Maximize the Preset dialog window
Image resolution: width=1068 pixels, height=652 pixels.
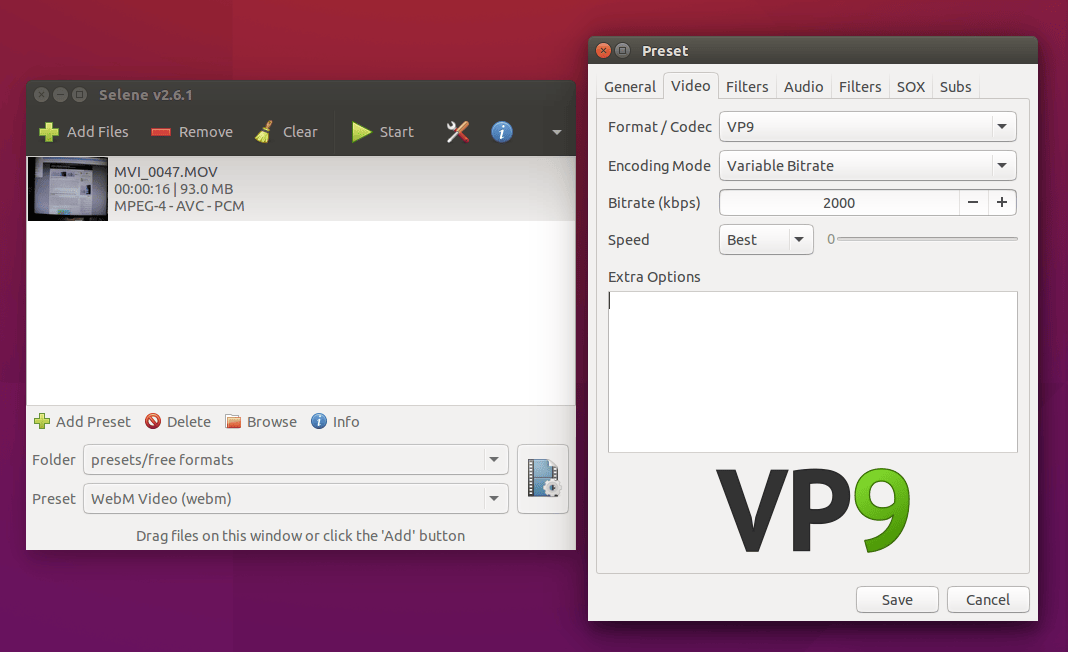pyautogui.click(x=623, y=50)
